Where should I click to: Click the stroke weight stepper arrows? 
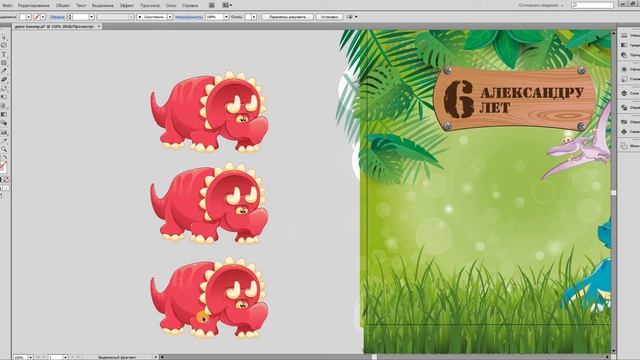(70, 17)
